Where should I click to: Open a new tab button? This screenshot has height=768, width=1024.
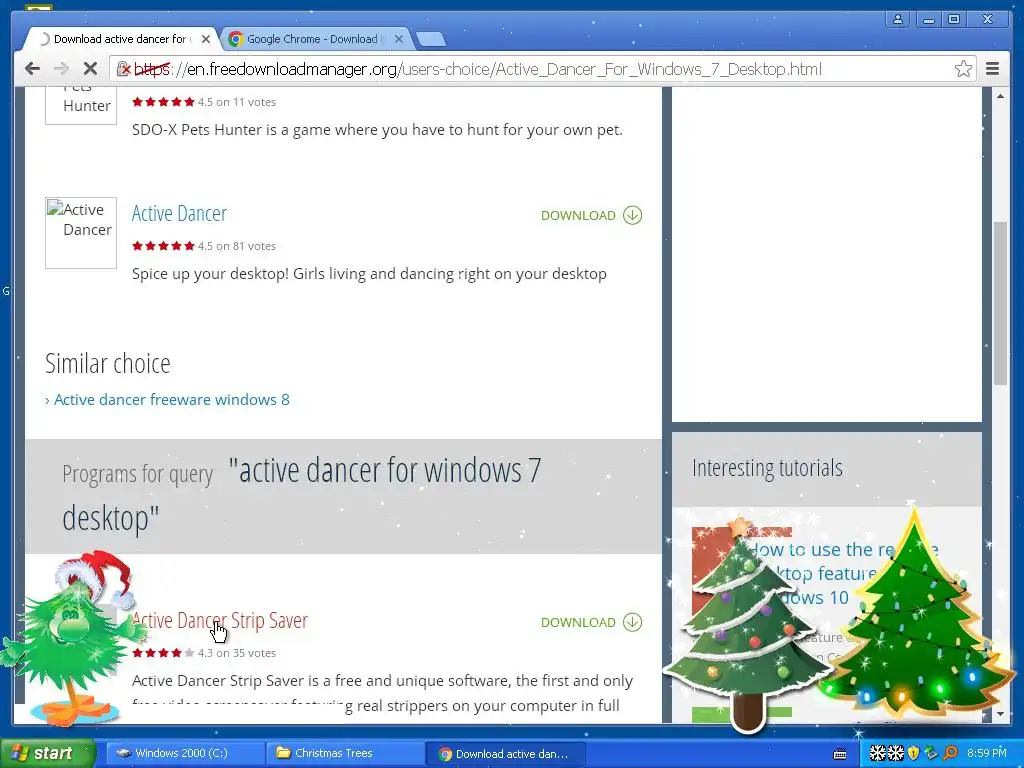click(431, 39)
